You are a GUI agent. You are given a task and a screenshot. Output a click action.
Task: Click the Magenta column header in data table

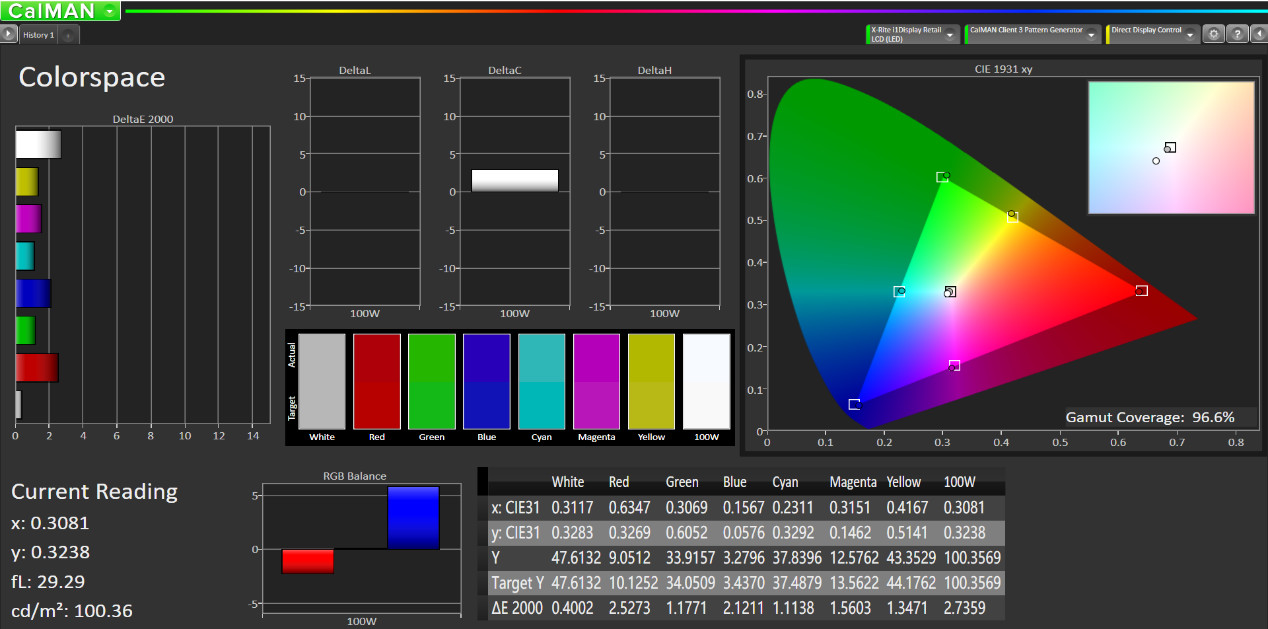pos(853,482)
